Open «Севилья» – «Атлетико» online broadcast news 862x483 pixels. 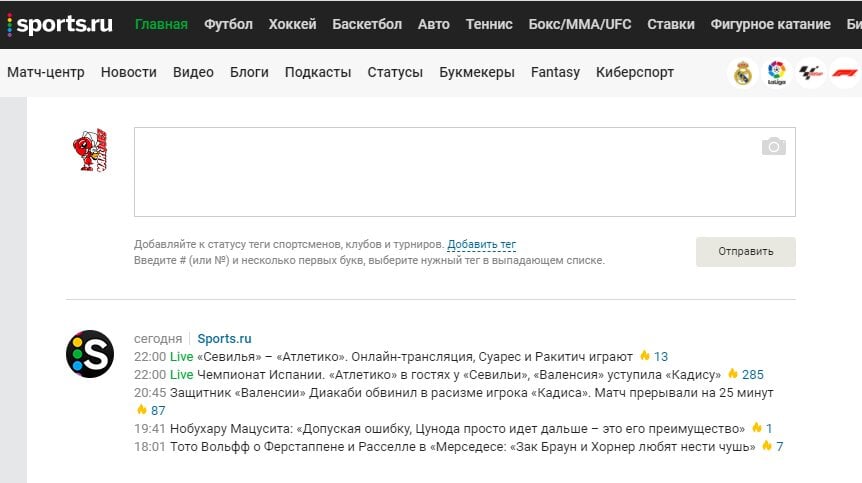pyautogui.click(x=415, y=357)
